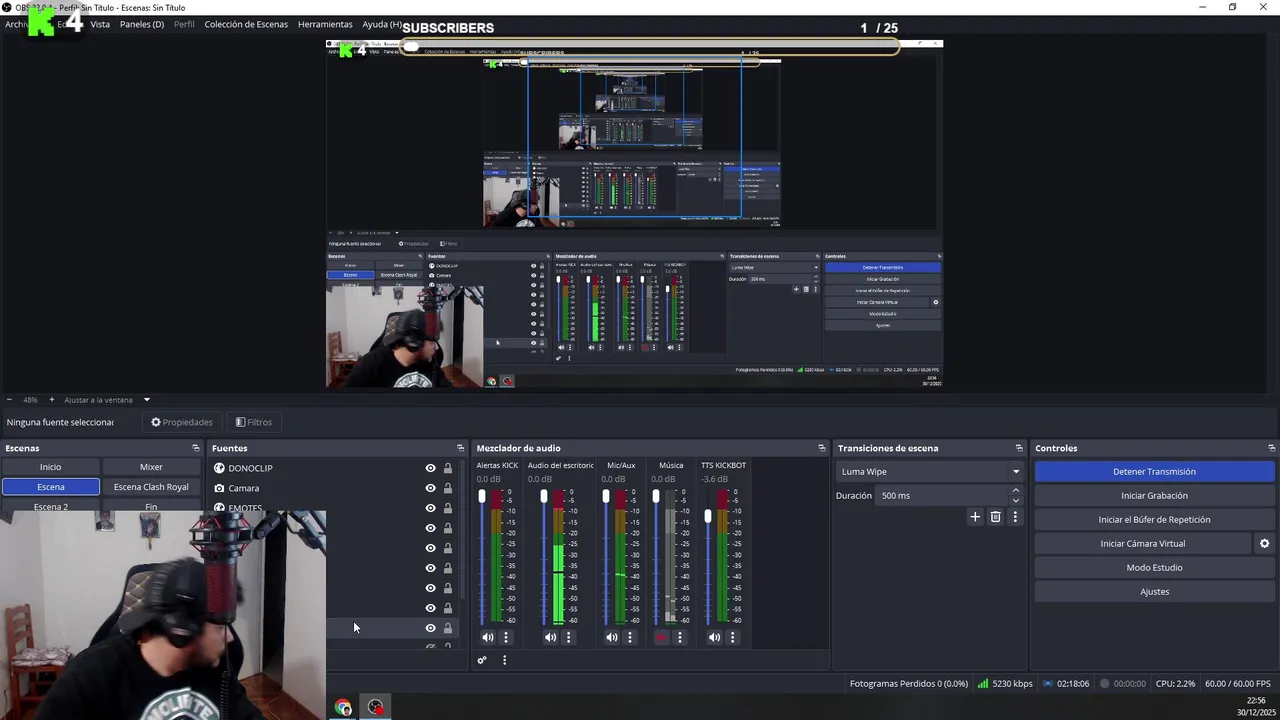The width and height of the screenshot is (1280, 720).
Task: Lock the EMOTES source
Action: [447, 508]
